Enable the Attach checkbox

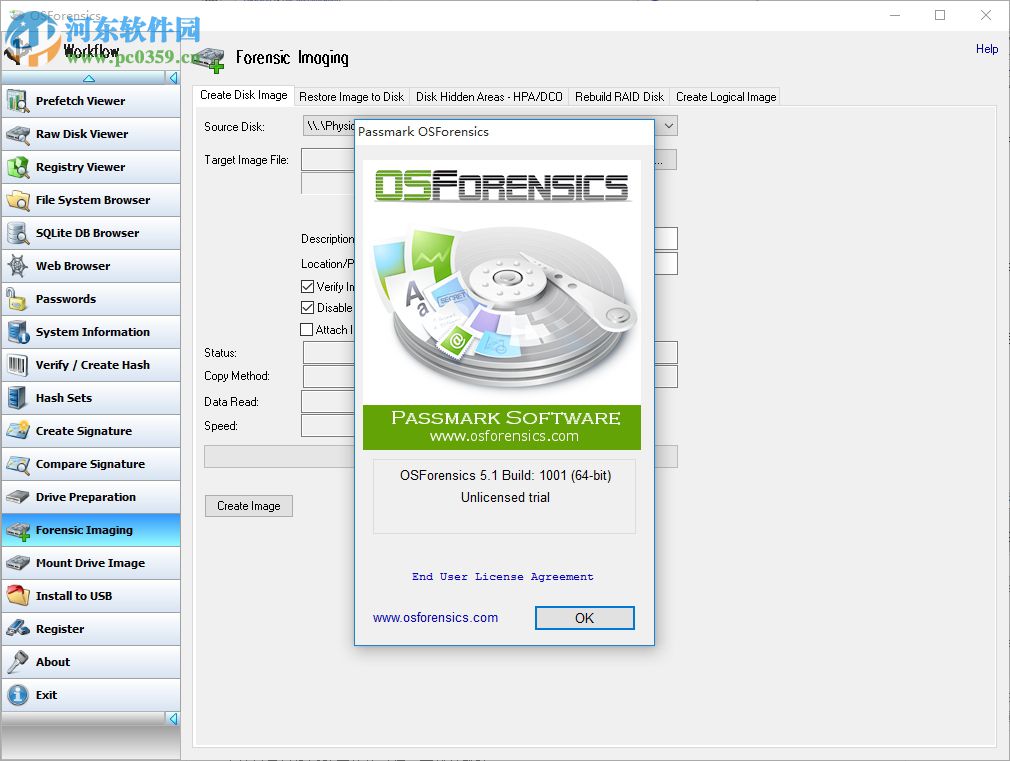pos(308,330)
